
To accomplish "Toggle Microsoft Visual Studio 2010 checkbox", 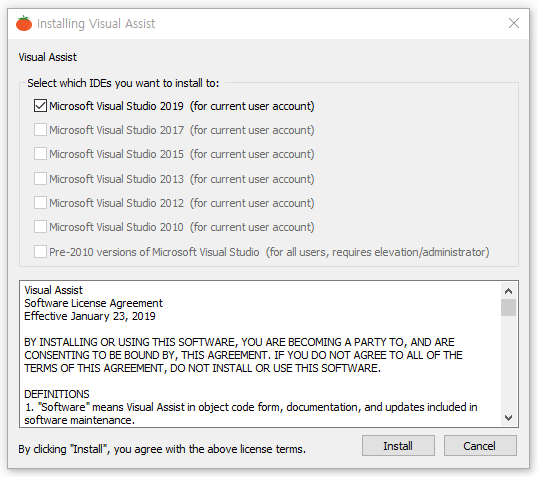I will pyautogui.click(x=40, y=227).
